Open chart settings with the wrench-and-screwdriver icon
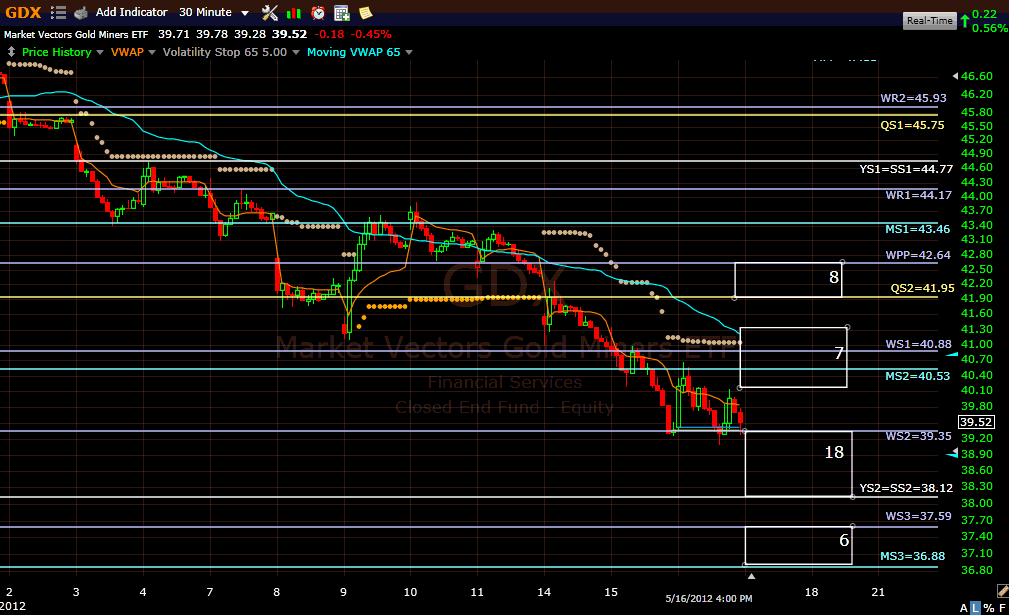Image resolution: width=1009 pixels, height=615 pixels. (270, 13)
